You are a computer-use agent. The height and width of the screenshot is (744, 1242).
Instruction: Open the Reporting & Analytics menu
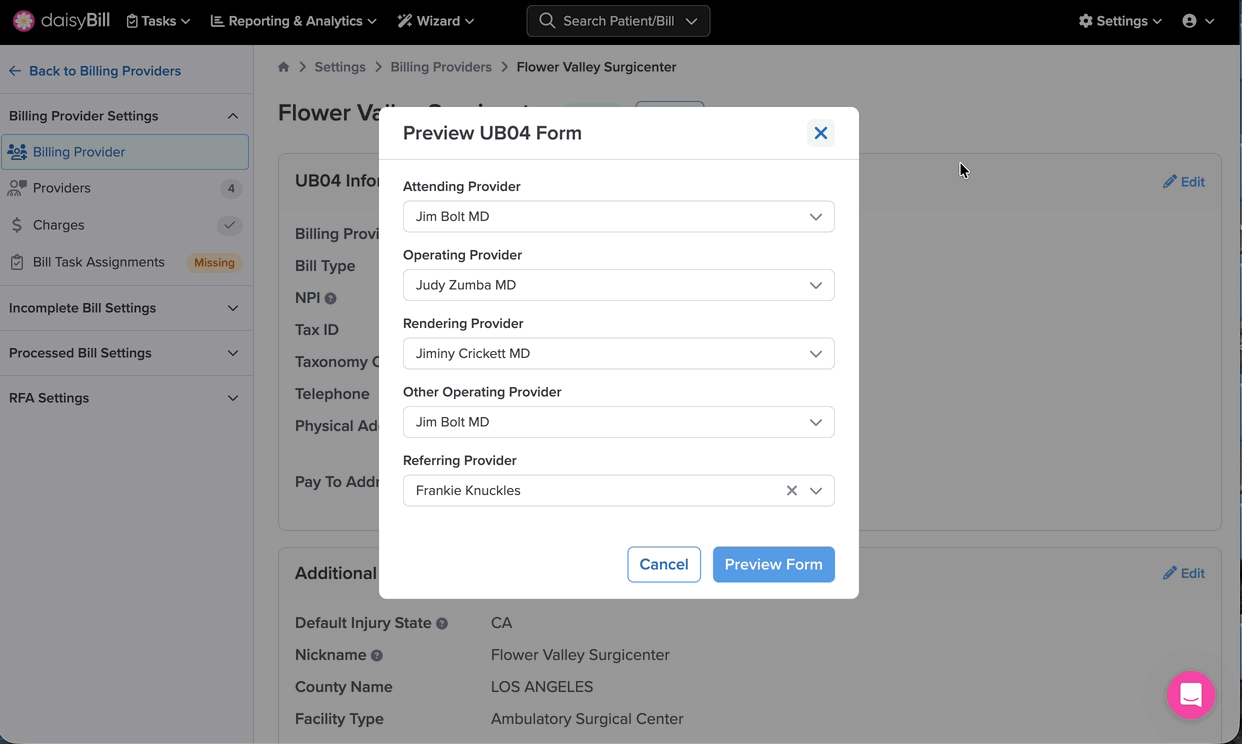pyautogui.click(x=293, y=21)
